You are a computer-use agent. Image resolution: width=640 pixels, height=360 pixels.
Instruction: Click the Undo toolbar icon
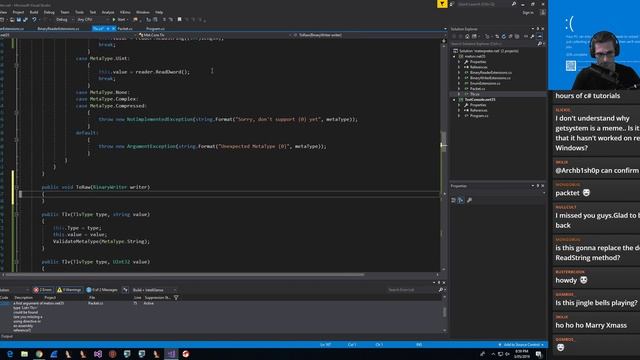(x=34, y=20)
